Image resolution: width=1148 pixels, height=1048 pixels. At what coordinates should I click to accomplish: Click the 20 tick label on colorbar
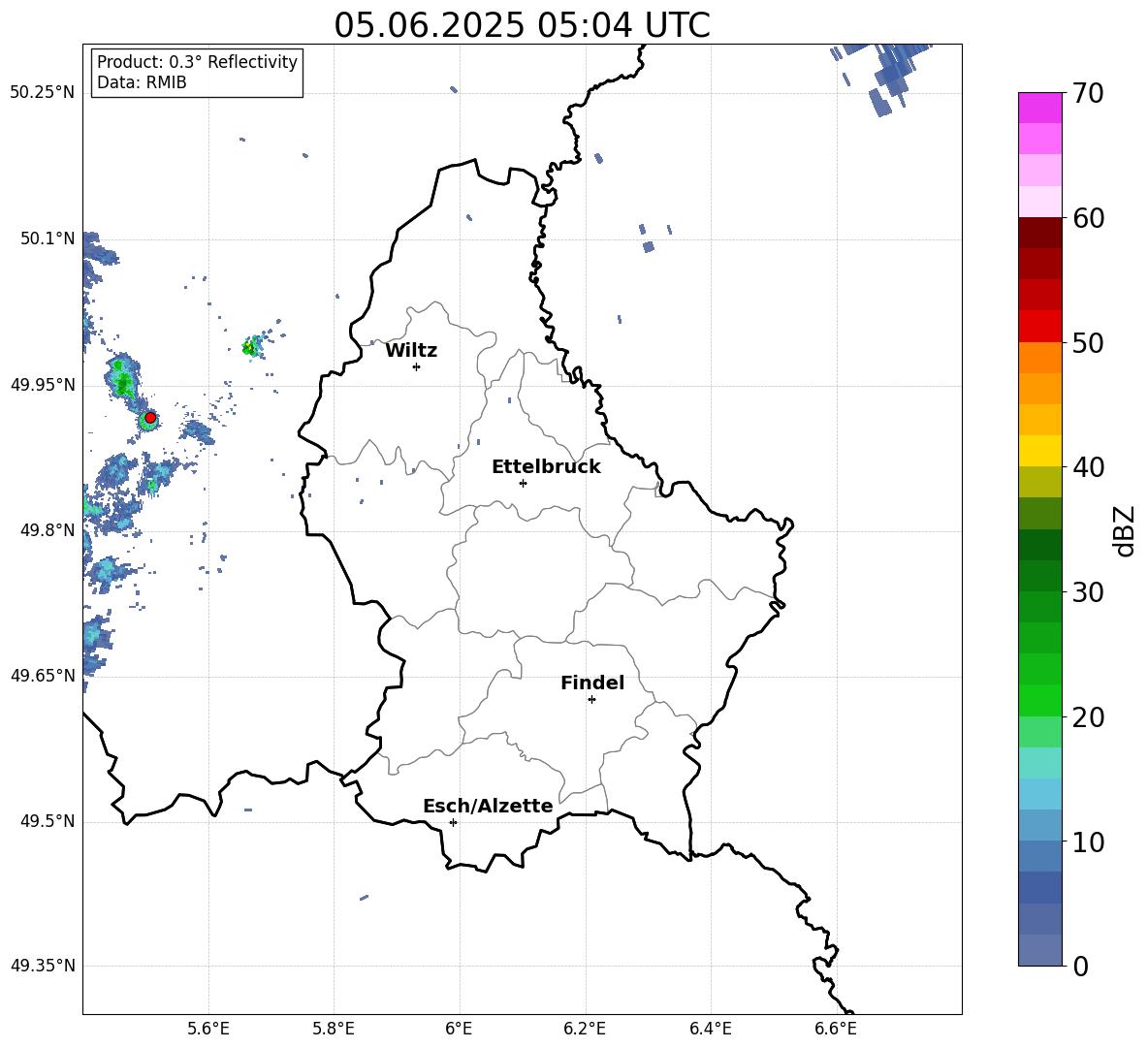tap(1088, 717)
